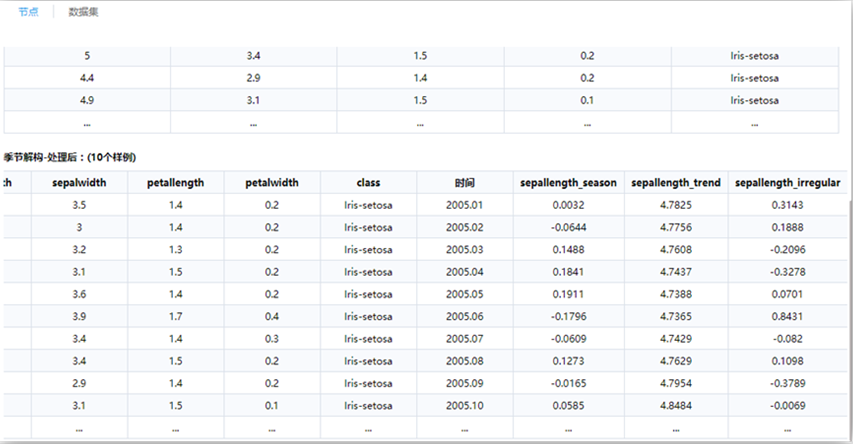853x444 pixels.
Task: Click the 3.9 sepalwidth cell
Action: coord(79,317)
